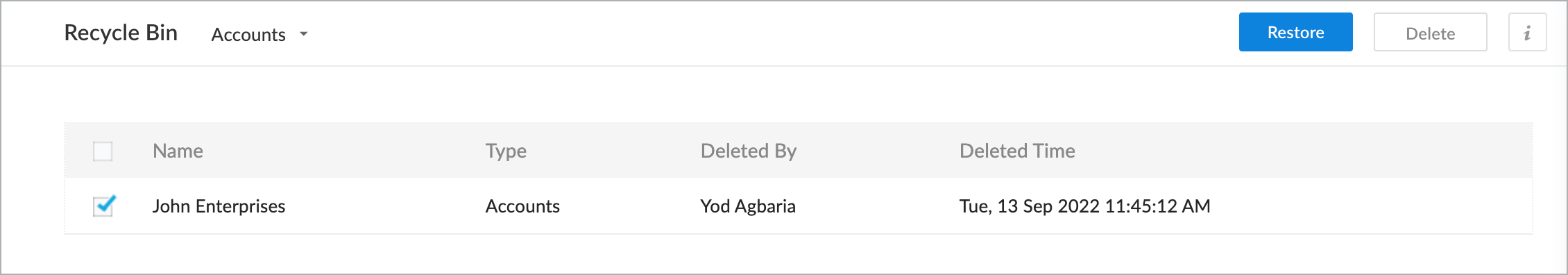Viewport: 1568px width, 275px height.
Task: Select the Tue, 13 Sep 2022 timestamp
Action: tap(1084, 206)
